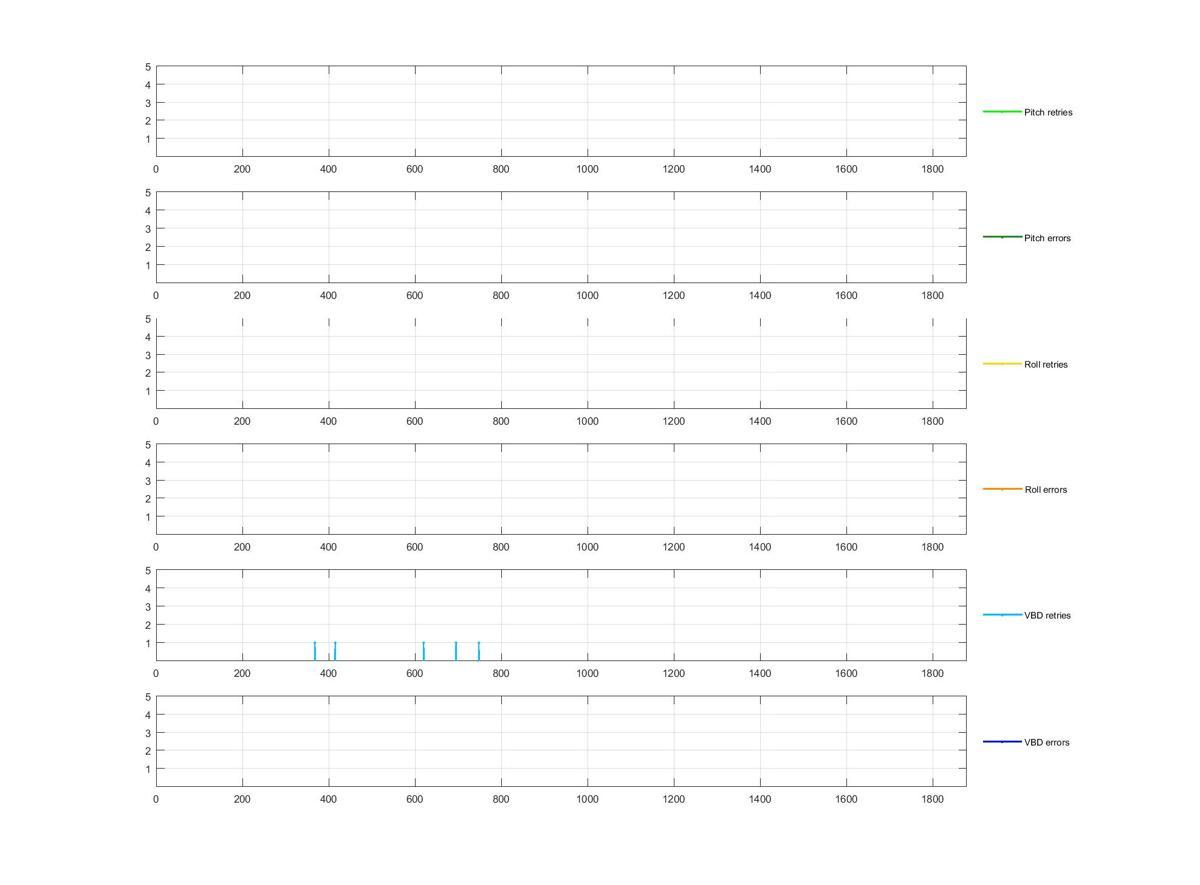
Task: Click the 800 tick label under VBD retries plot
Action: [501, 674]
